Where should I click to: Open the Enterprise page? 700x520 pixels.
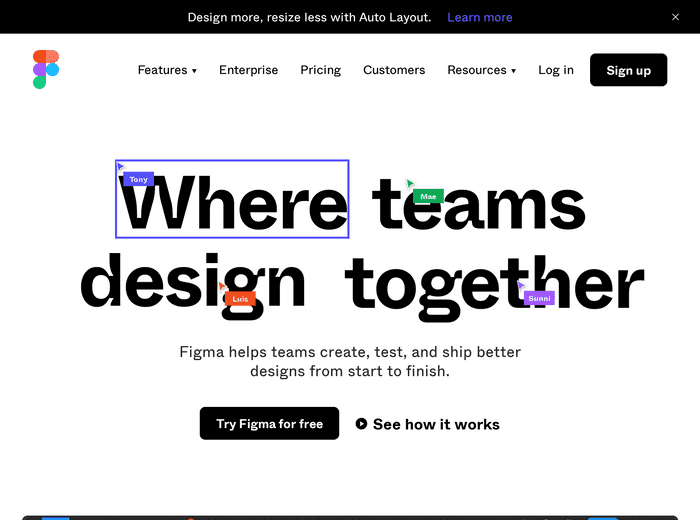(x=249, y=70)
